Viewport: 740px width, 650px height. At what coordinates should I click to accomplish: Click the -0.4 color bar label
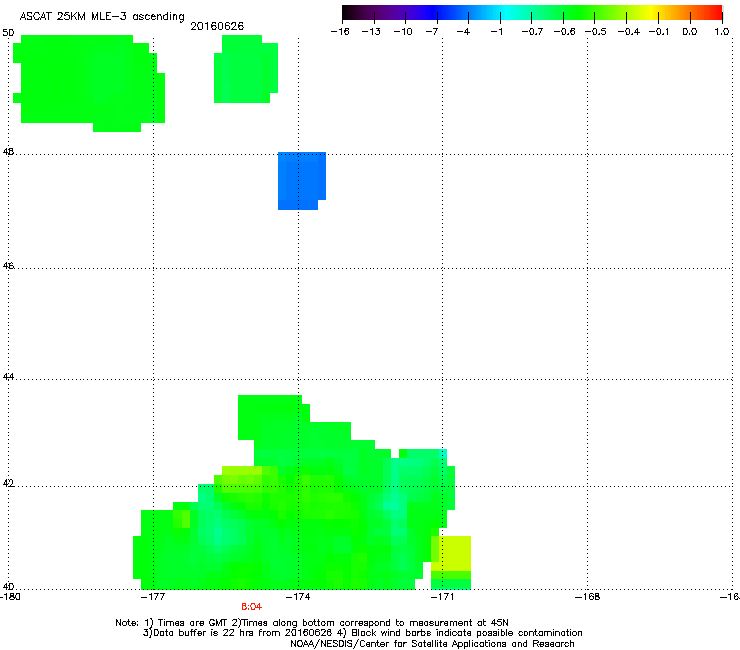629,32
